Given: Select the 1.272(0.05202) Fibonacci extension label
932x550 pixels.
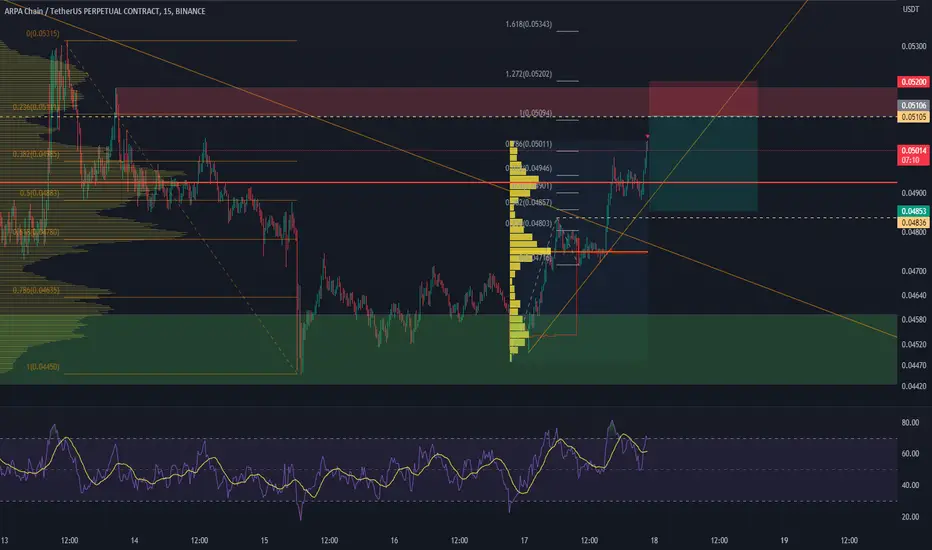Looking at the screenshot, I should click(528, 74).
